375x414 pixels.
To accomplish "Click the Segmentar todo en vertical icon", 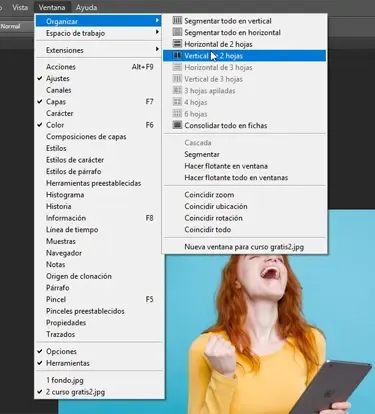I will (177, 21).
